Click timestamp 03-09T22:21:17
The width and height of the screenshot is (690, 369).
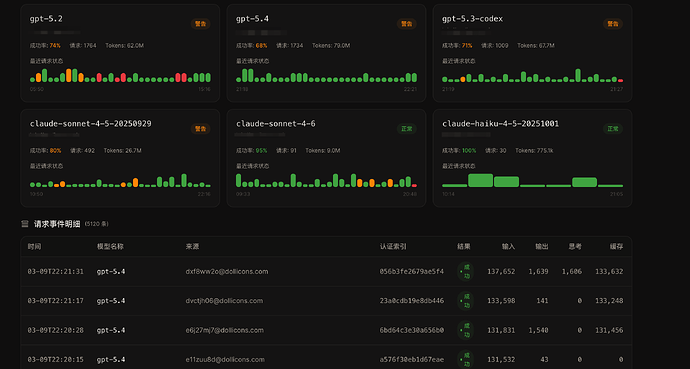tap(55, 301)
